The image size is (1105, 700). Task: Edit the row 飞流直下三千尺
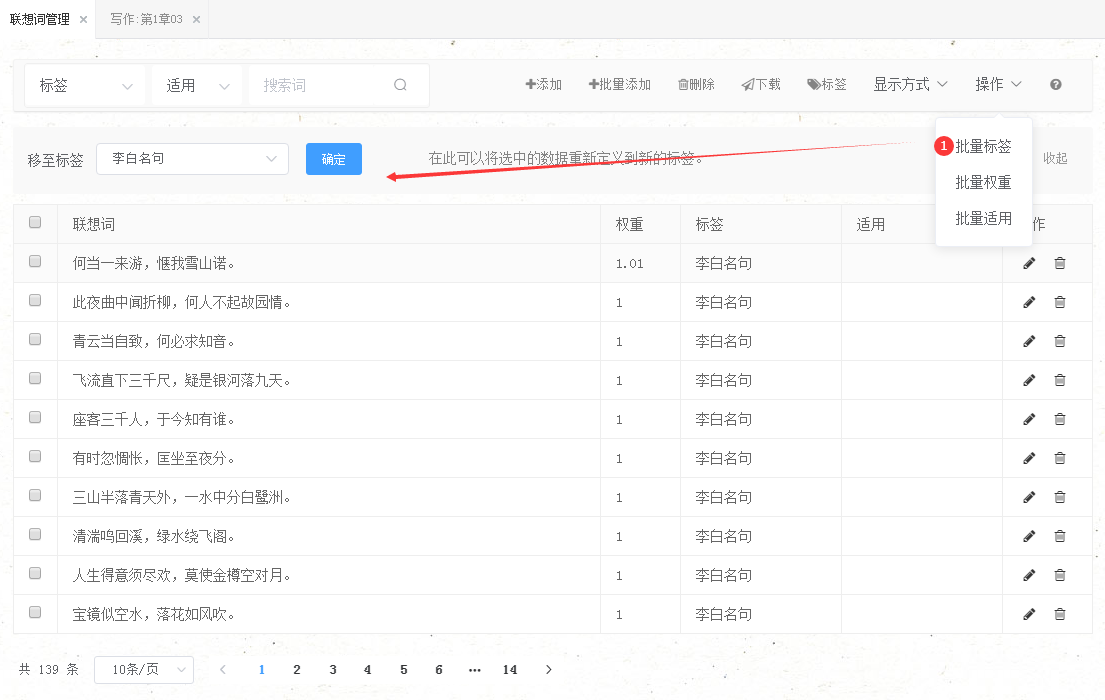click(x=1029, y=381)
